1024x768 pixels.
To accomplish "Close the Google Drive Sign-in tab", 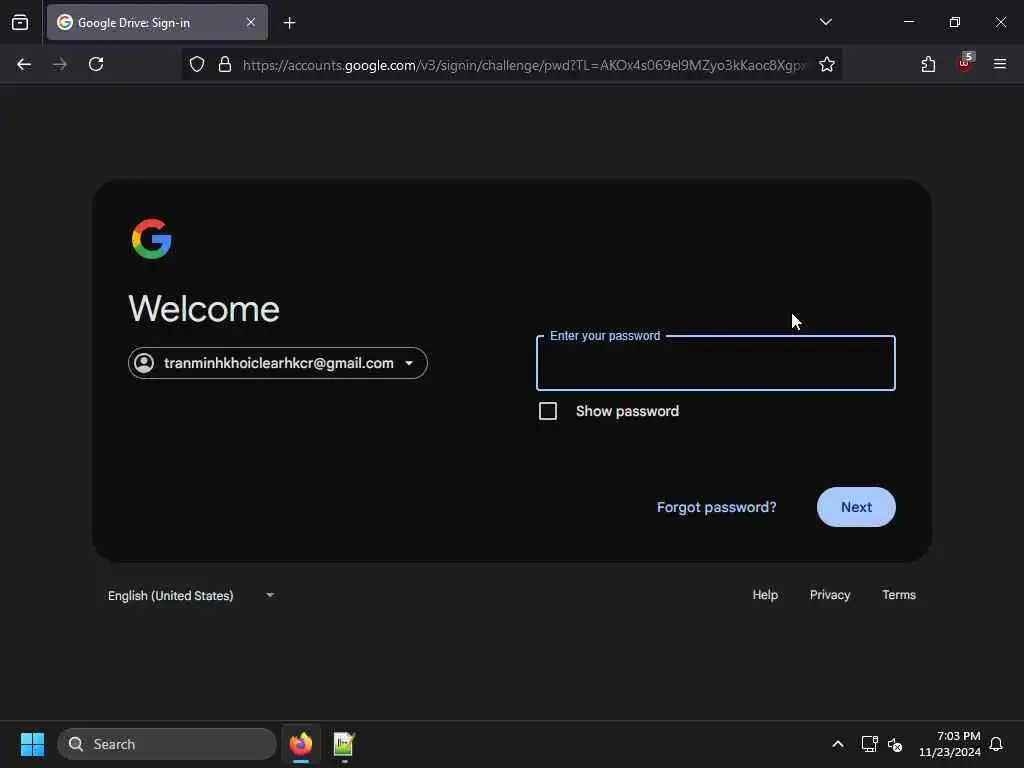I will (x=251, y=22).
